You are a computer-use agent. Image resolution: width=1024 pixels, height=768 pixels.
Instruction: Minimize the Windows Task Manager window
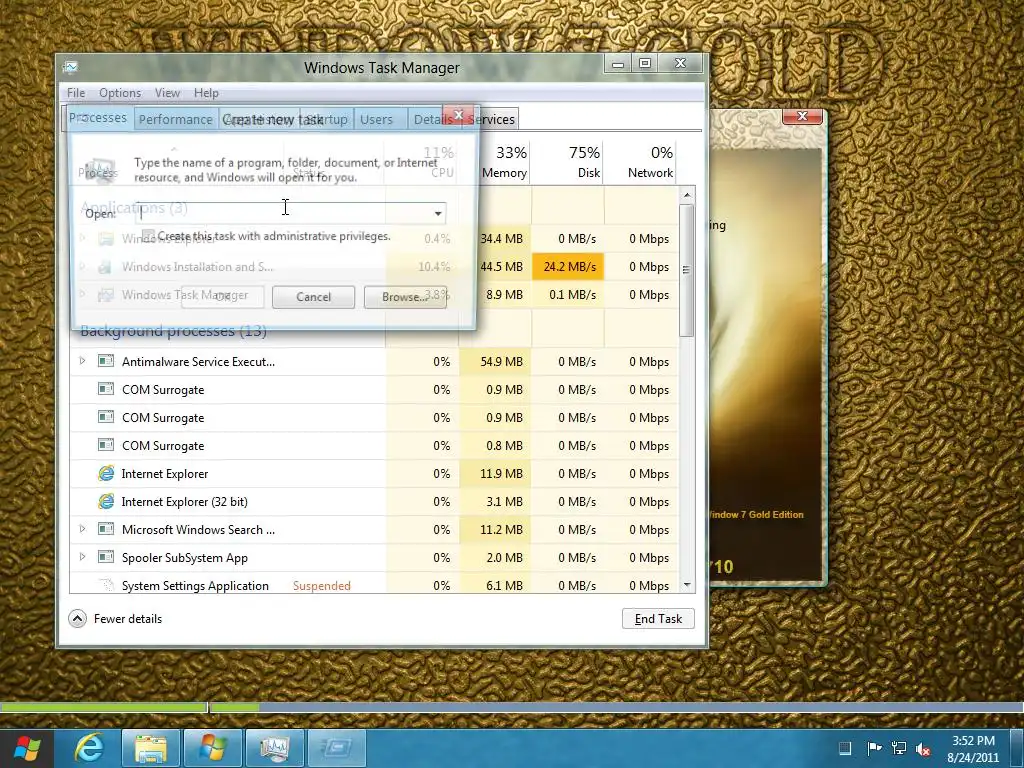(618, 63)
